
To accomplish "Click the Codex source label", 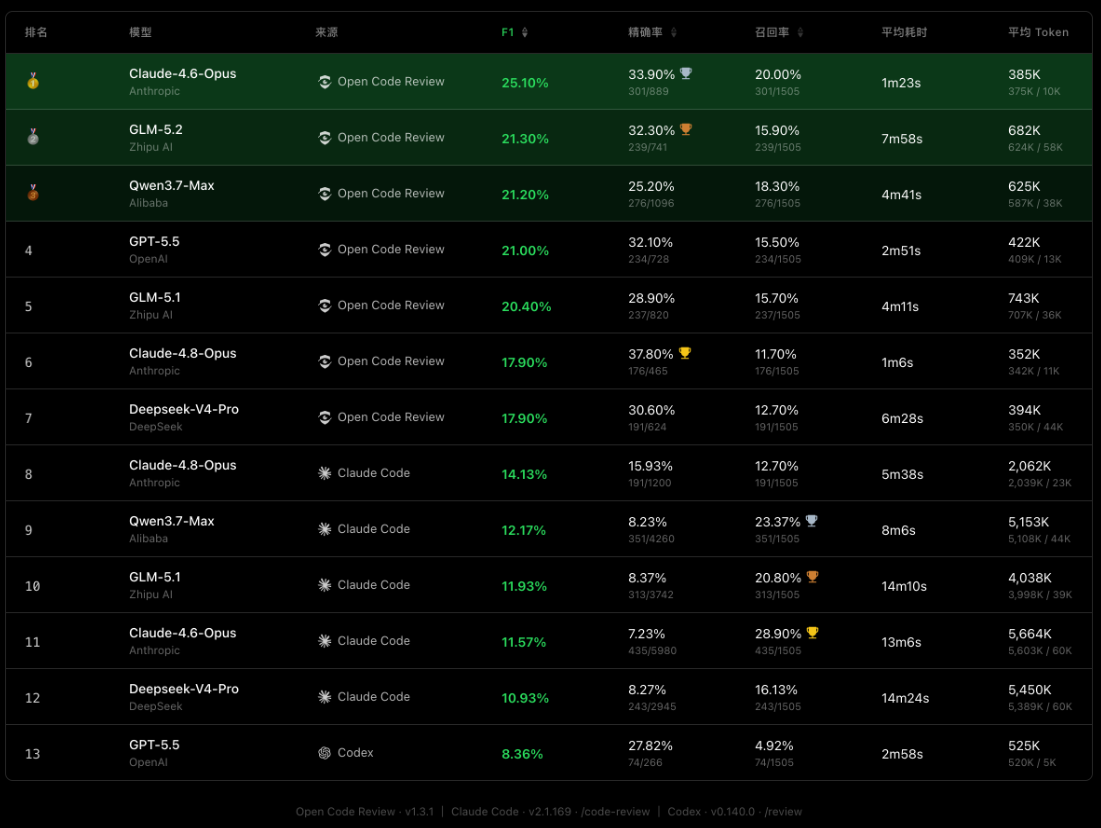I will coord(355,753).
